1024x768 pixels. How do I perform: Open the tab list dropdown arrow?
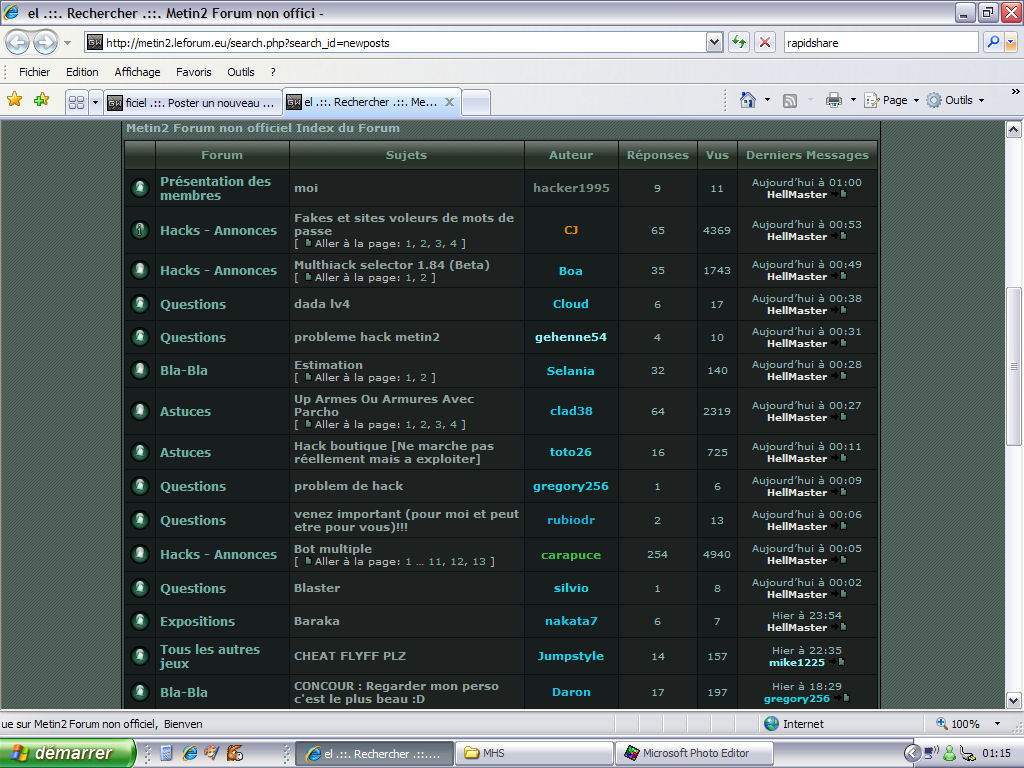click(x=95, y=103)
